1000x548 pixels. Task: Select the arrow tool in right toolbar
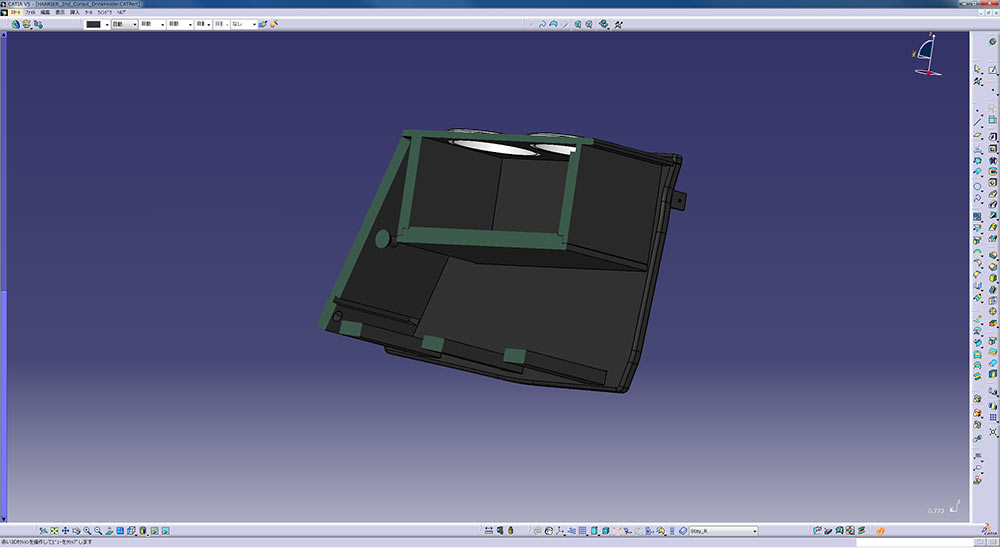pos(978,69)
